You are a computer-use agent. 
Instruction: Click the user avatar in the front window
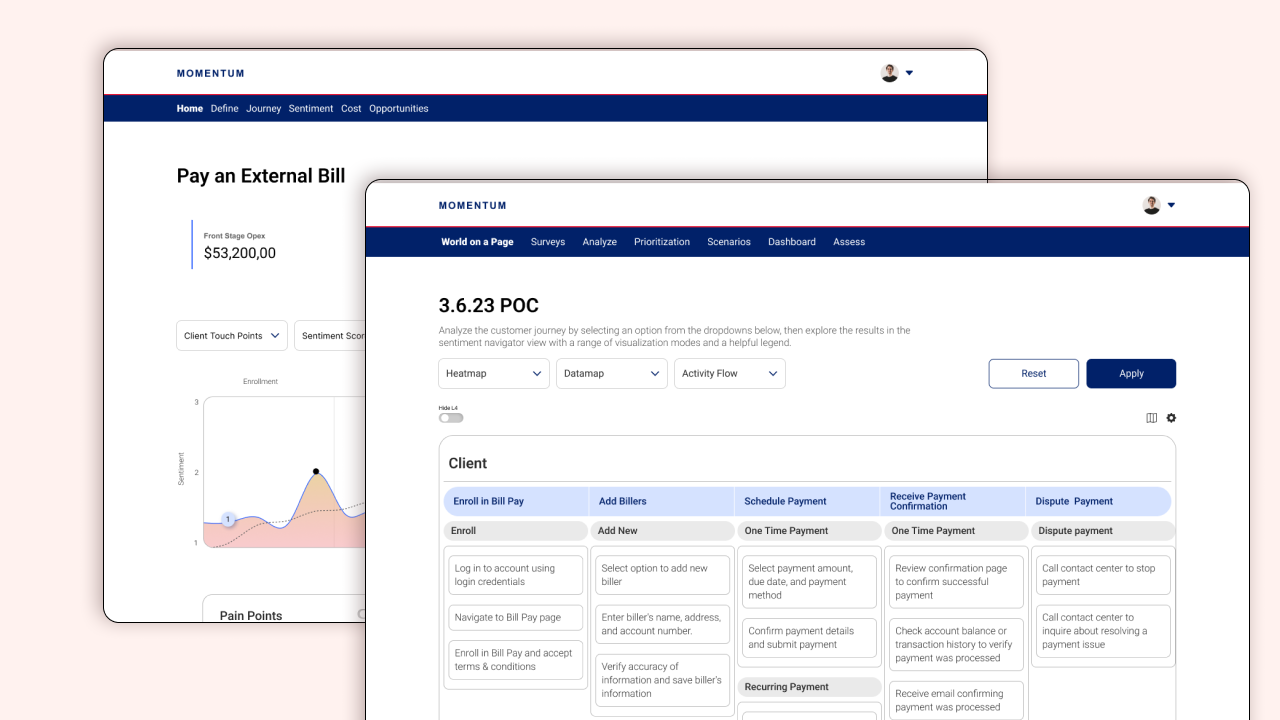pos(1152,205)
